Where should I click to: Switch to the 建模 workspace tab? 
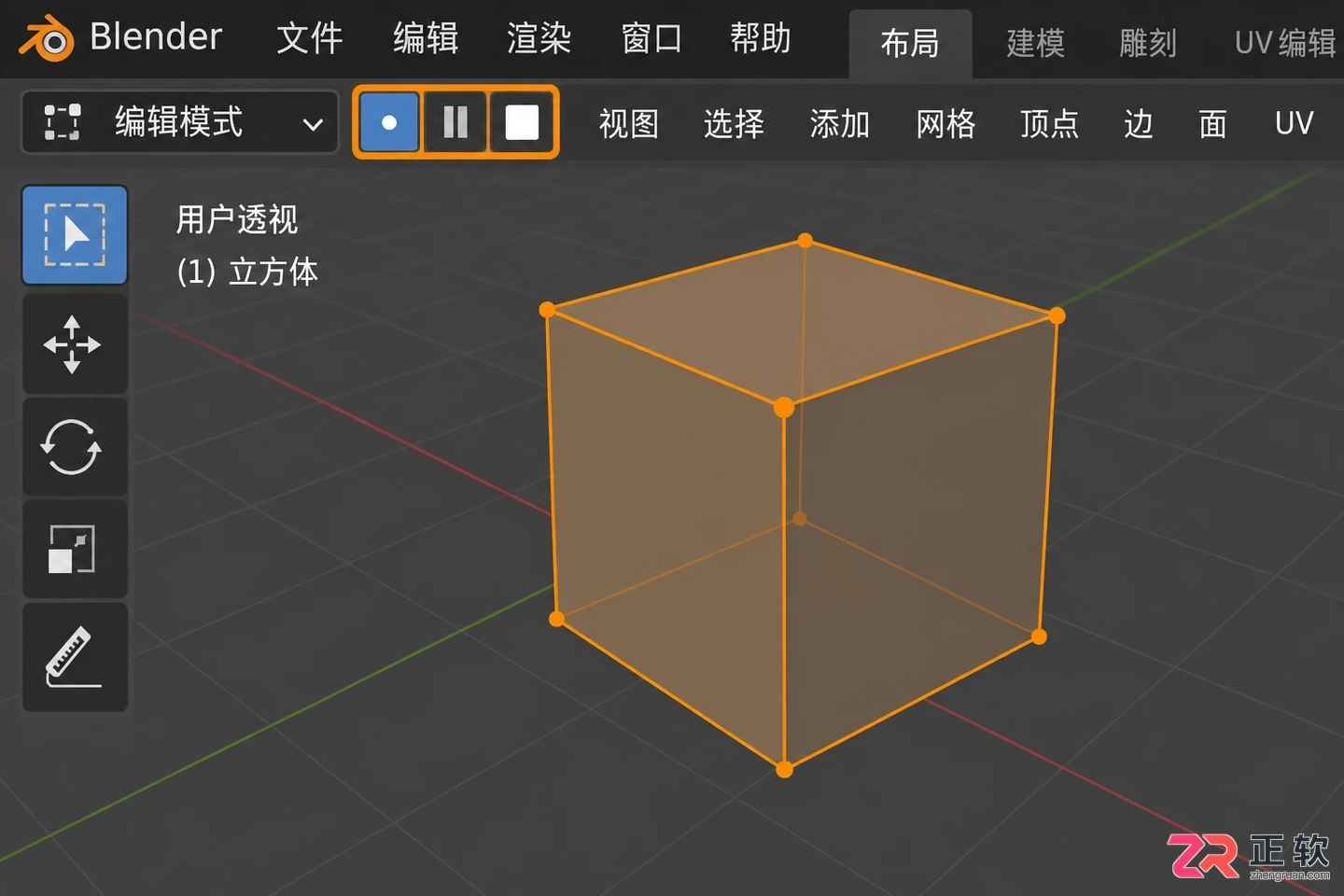pyautogui.click(x=1036, y=43)
